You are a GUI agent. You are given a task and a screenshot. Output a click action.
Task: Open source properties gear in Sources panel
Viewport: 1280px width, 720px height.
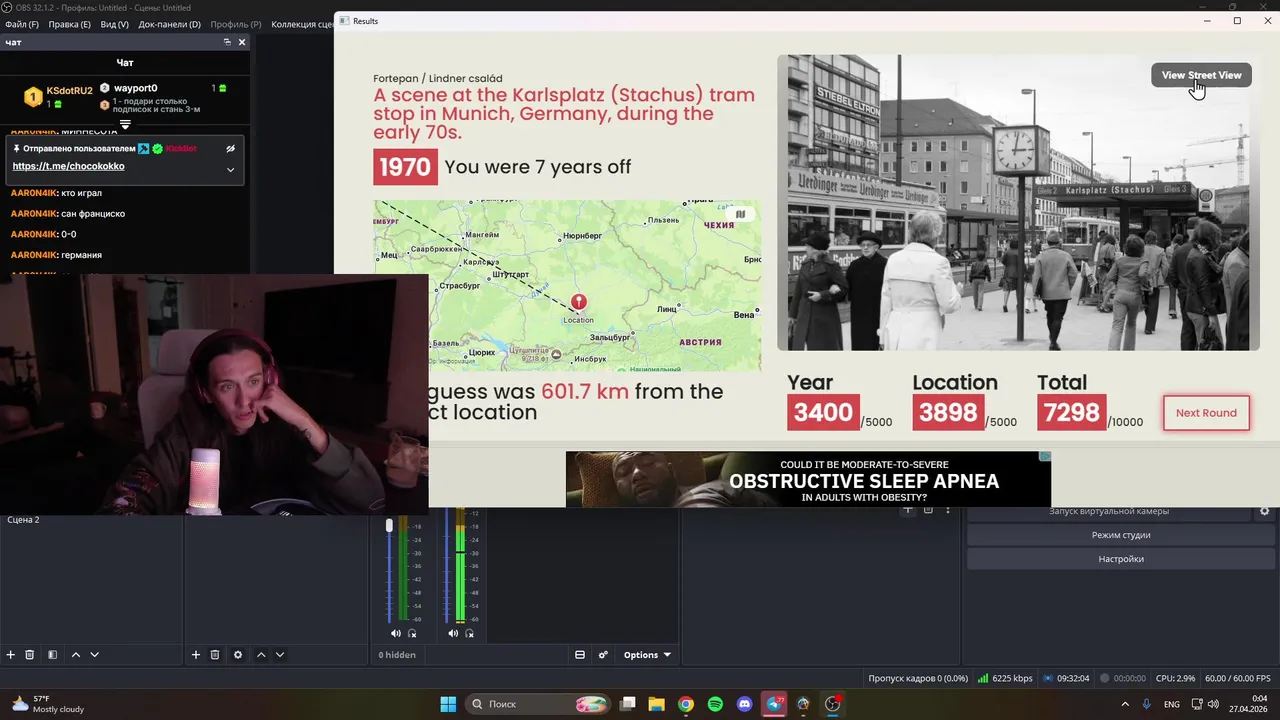click(x=238, y=655)
